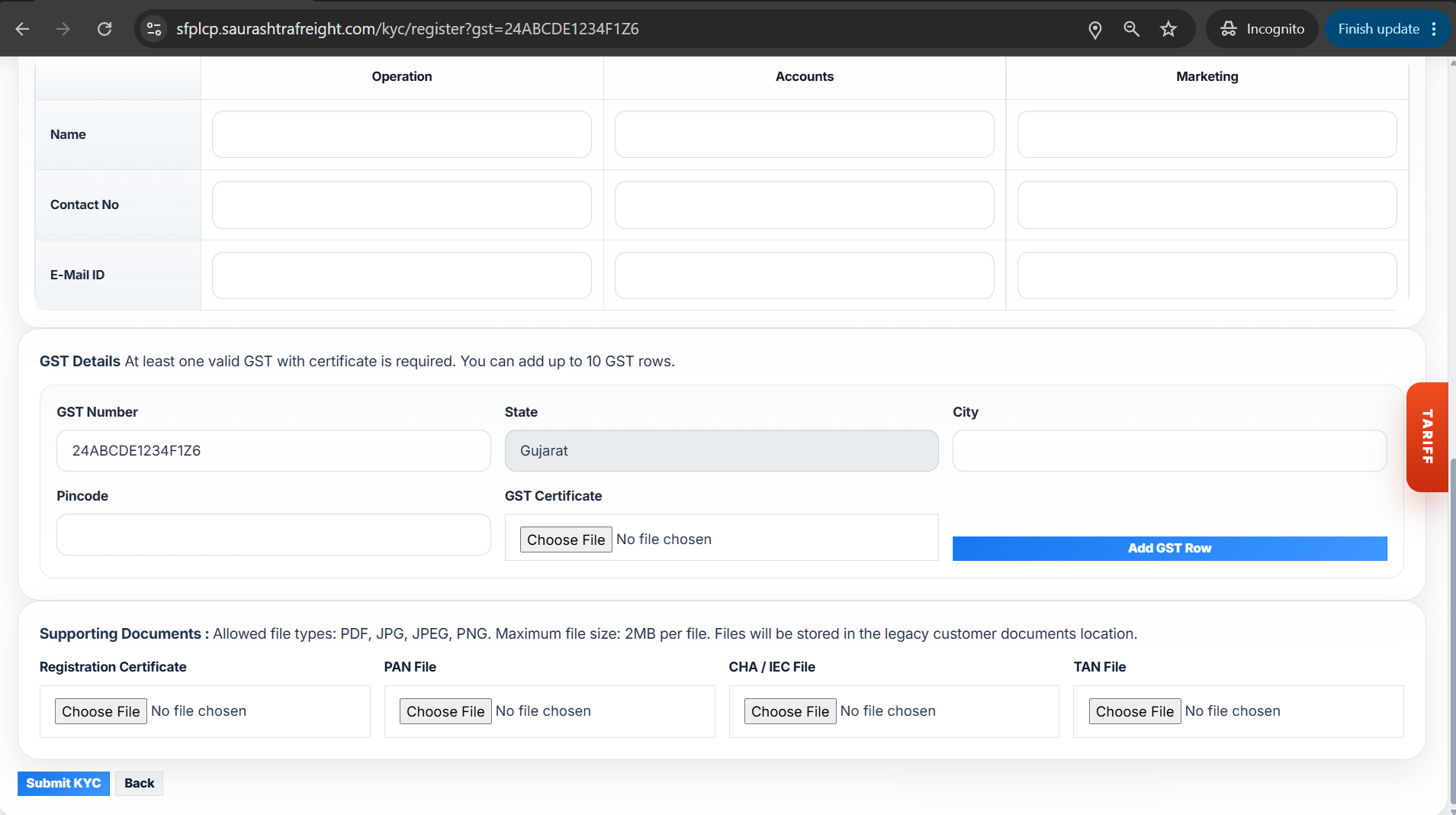The height and width of the screenshot is (815, 1456).
Task: Click the City input field
Action: [x=1170, y=451]
